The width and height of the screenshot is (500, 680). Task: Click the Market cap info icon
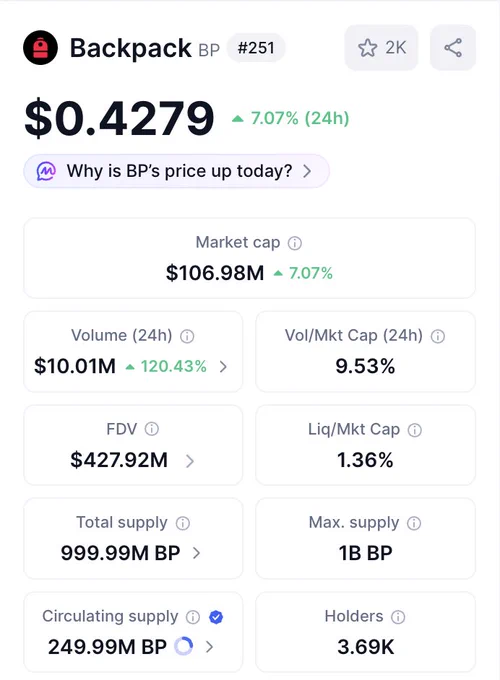point(295,243)
